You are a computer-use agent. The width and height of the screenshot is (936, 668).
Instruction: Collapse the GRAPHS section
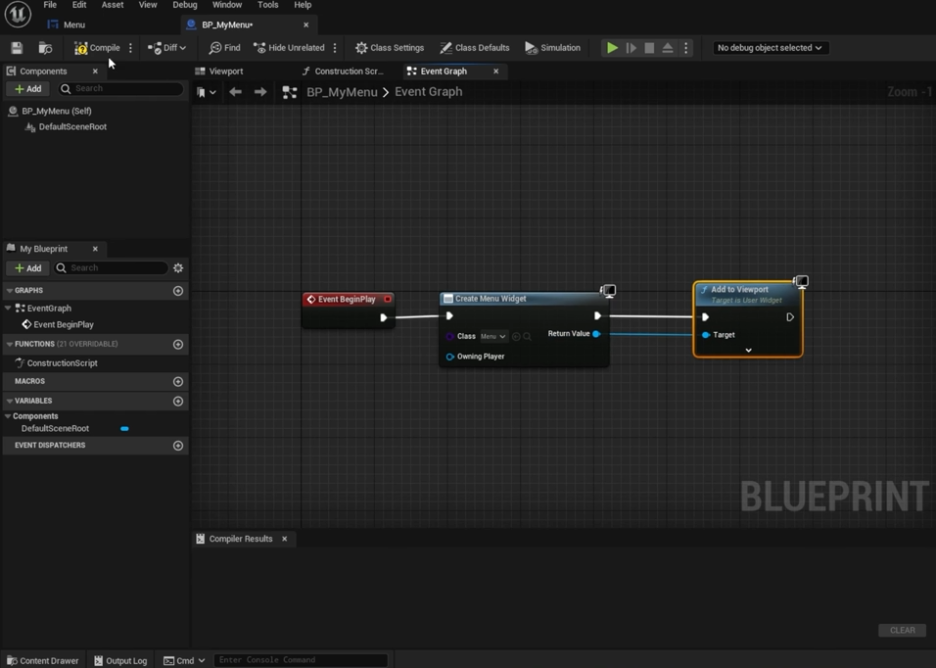coord(10,290)
